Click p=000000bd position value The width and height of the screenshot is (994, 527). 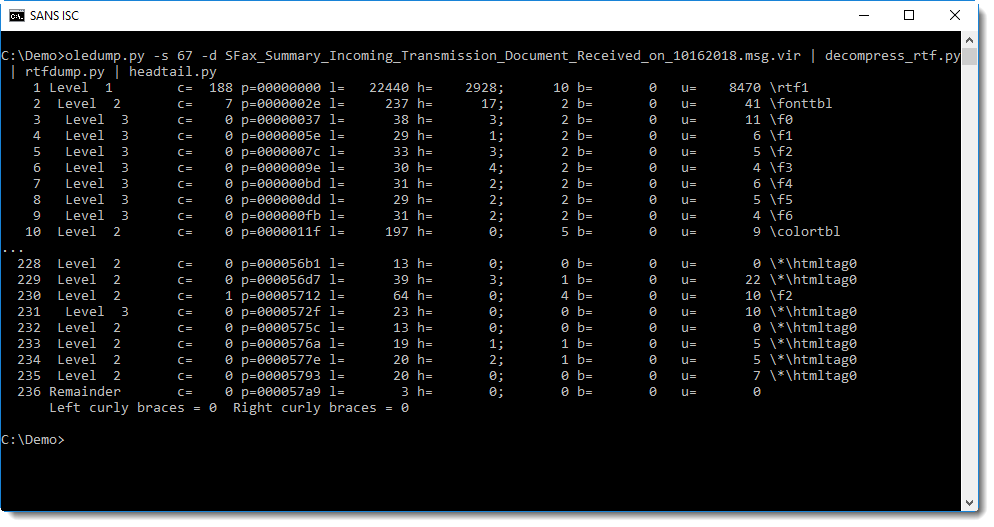tap(281, 183)
